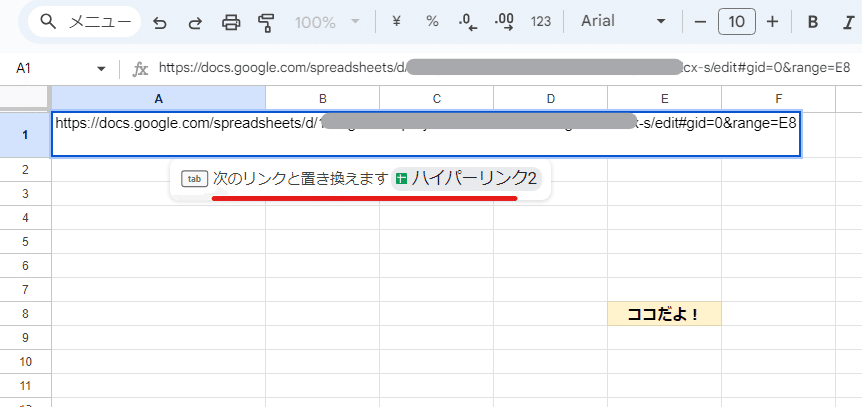
Task: Click the ハイパーリンク2 link chip
Action: 467,178
